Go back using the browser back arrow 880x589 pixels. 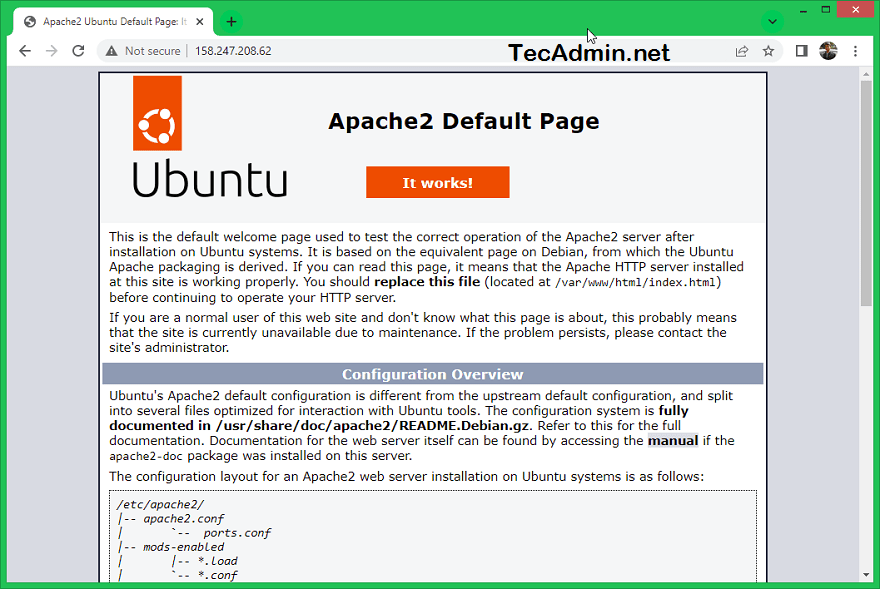pyautogui.click(x=25, y=51)
